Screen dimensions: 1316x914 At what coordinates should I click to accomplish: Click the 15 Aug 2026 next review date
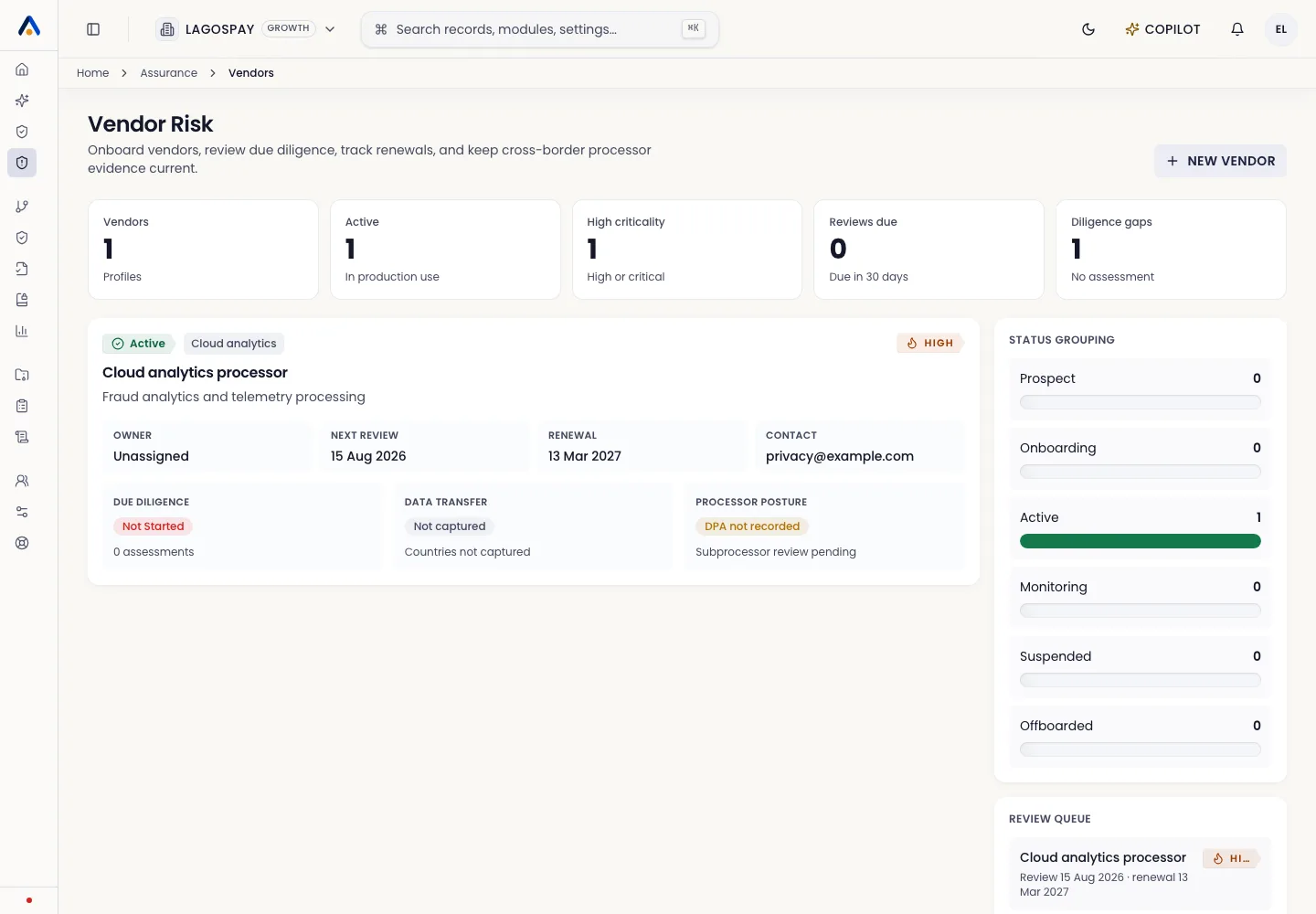[368, 456]
